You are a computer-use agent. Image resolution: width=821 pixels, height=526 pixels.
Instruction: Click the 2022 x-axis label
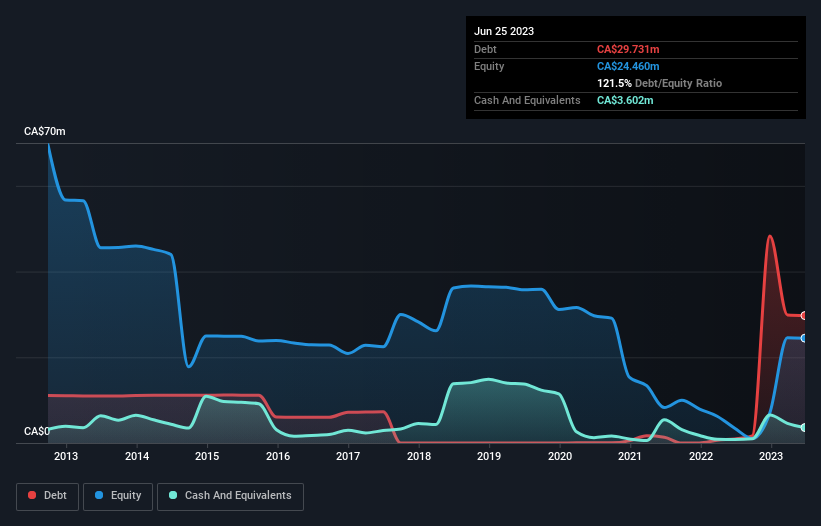701,456
